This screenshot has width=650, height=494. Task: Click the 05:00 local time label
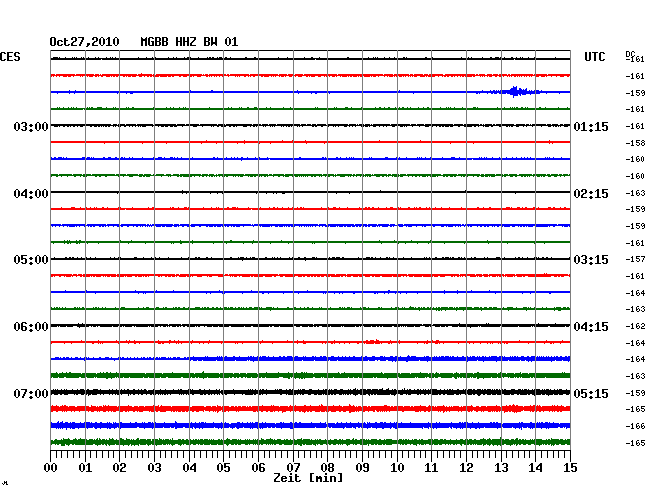coord(31,260)
